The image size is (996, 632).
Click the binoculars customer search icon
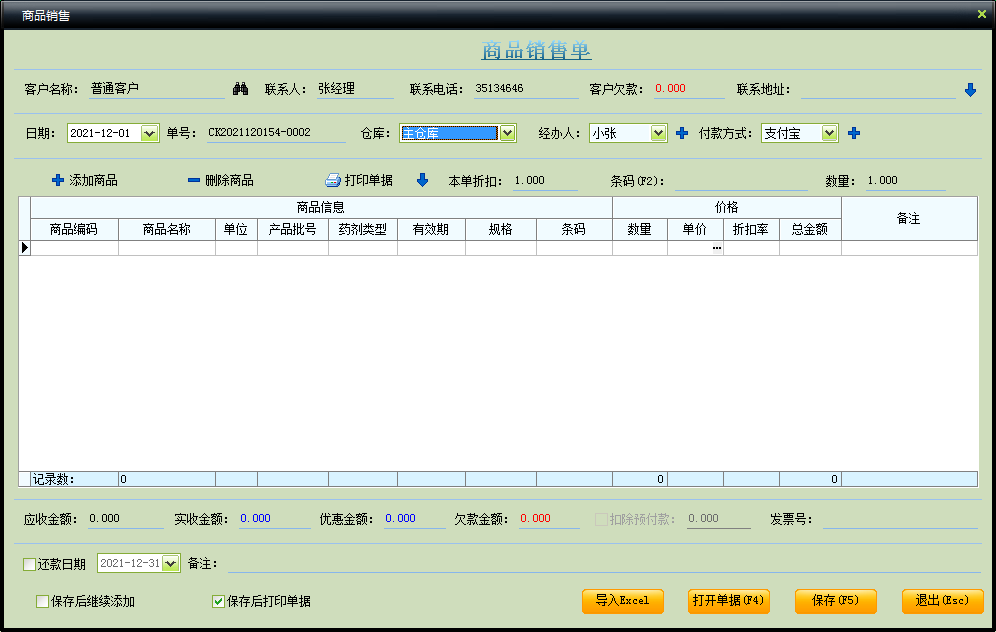click(x=240, y=89)
